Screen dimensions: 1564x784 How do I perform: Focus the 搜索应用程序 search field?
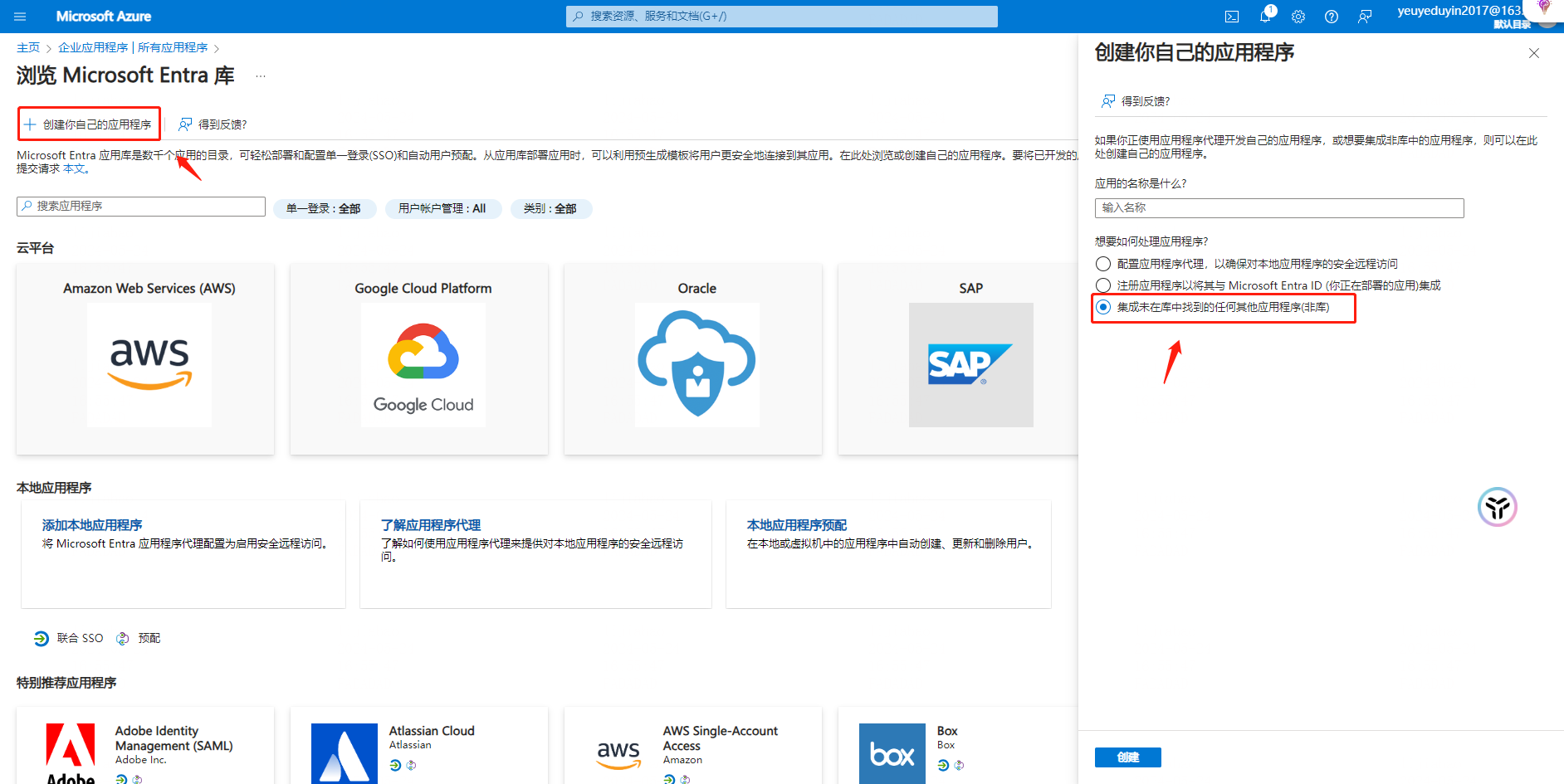pyautogui.click(x=141, y=207)
